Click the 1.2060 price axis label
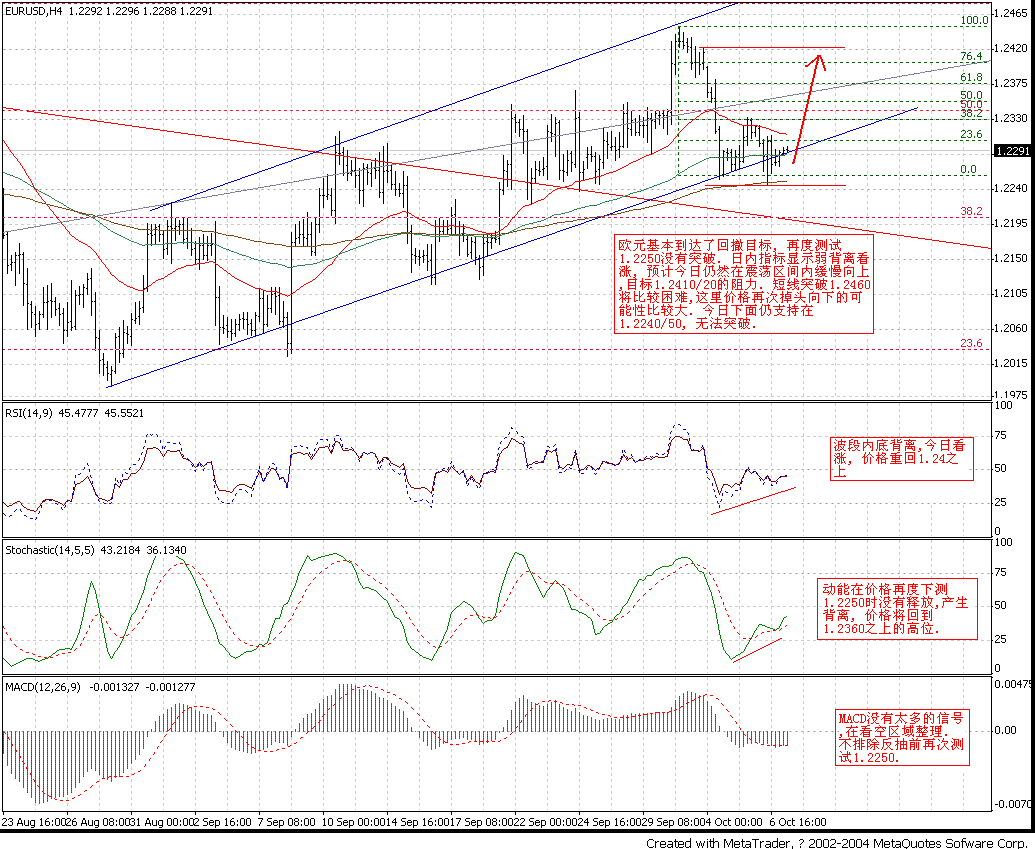 (x=1013, y=328)
